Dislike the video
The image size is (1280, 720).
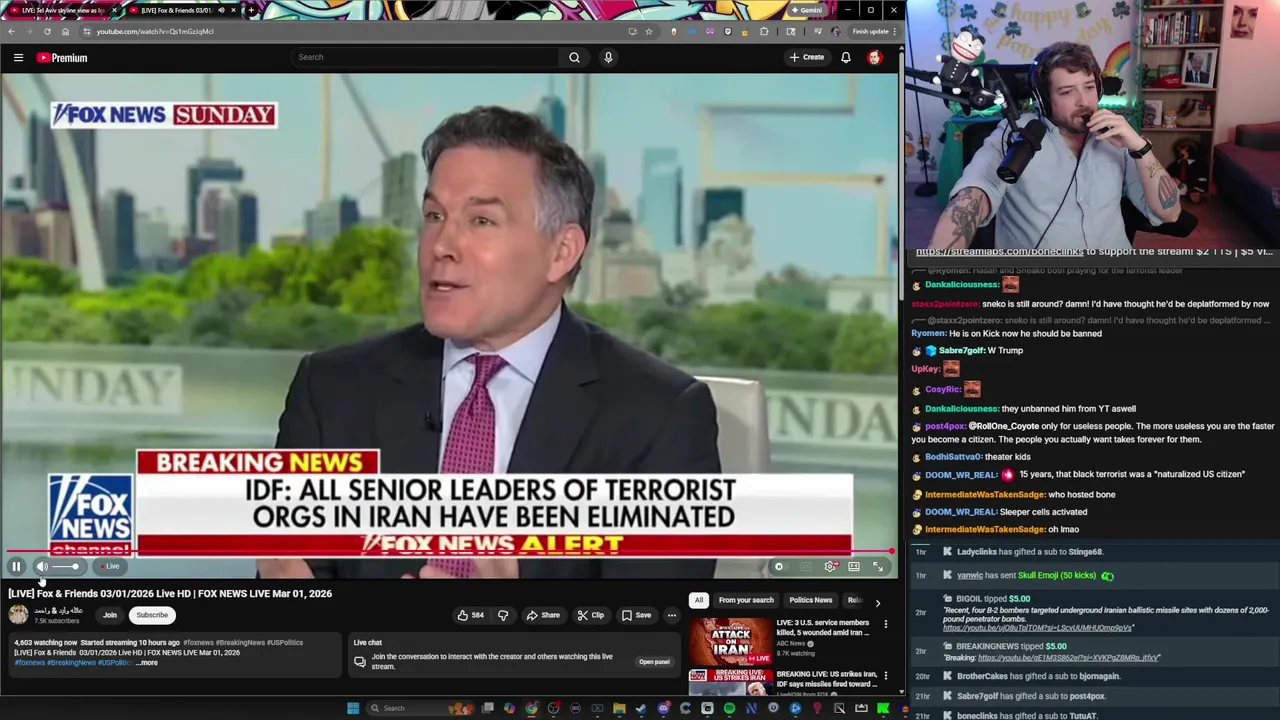(503, 615)
